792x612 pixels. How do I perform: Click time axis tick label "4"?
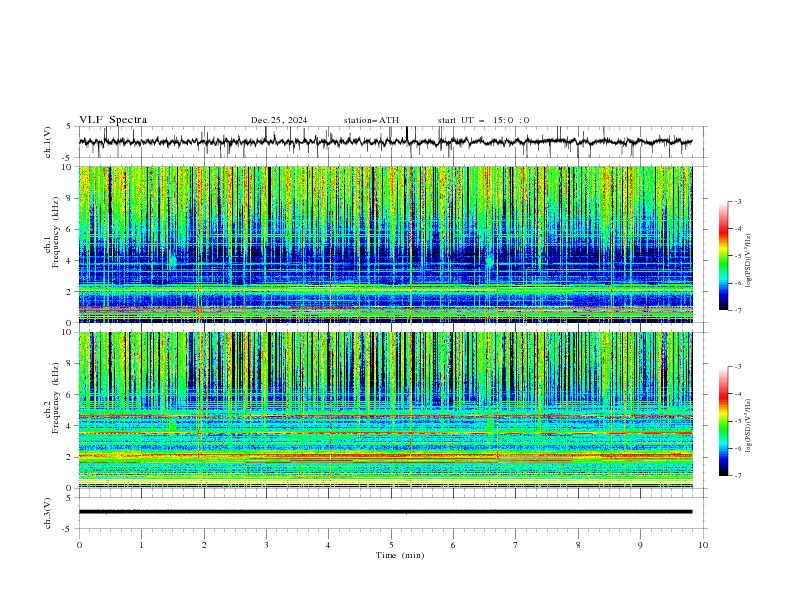click(328, 545)
